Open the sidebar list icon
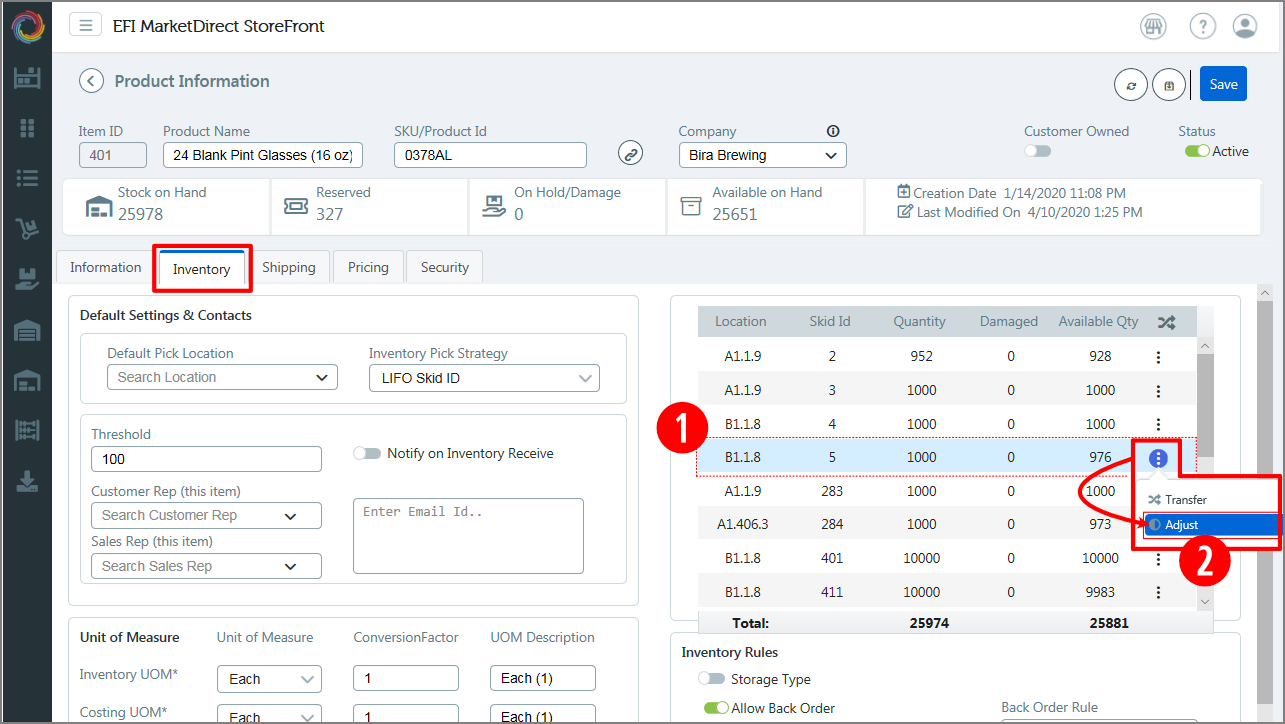This screenshot has height=724, width=1285. [27, 178]
